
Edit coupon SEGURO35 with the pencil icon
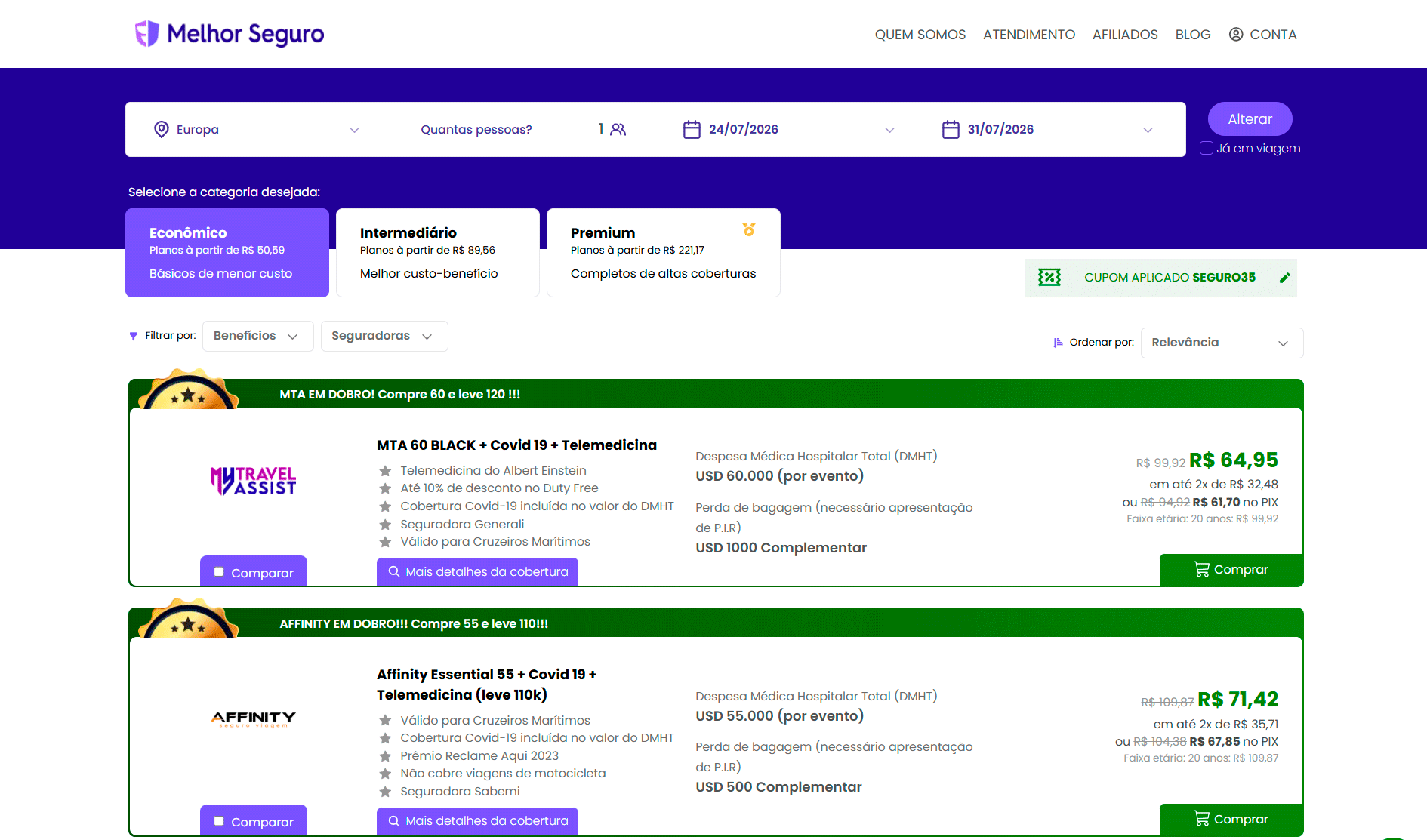click(x=1285, y=278)
